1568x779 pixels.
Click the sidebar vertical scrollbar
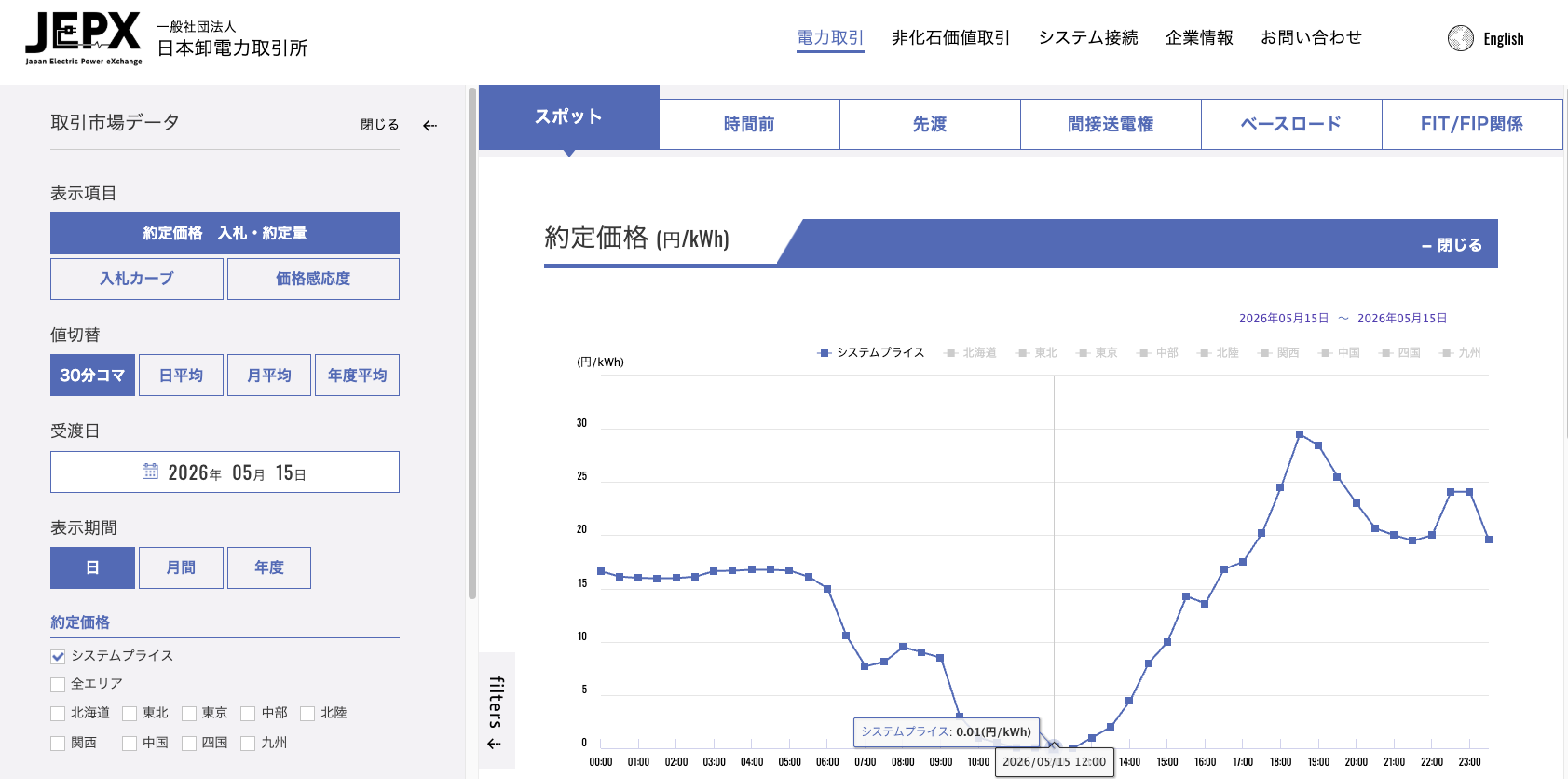471,343
